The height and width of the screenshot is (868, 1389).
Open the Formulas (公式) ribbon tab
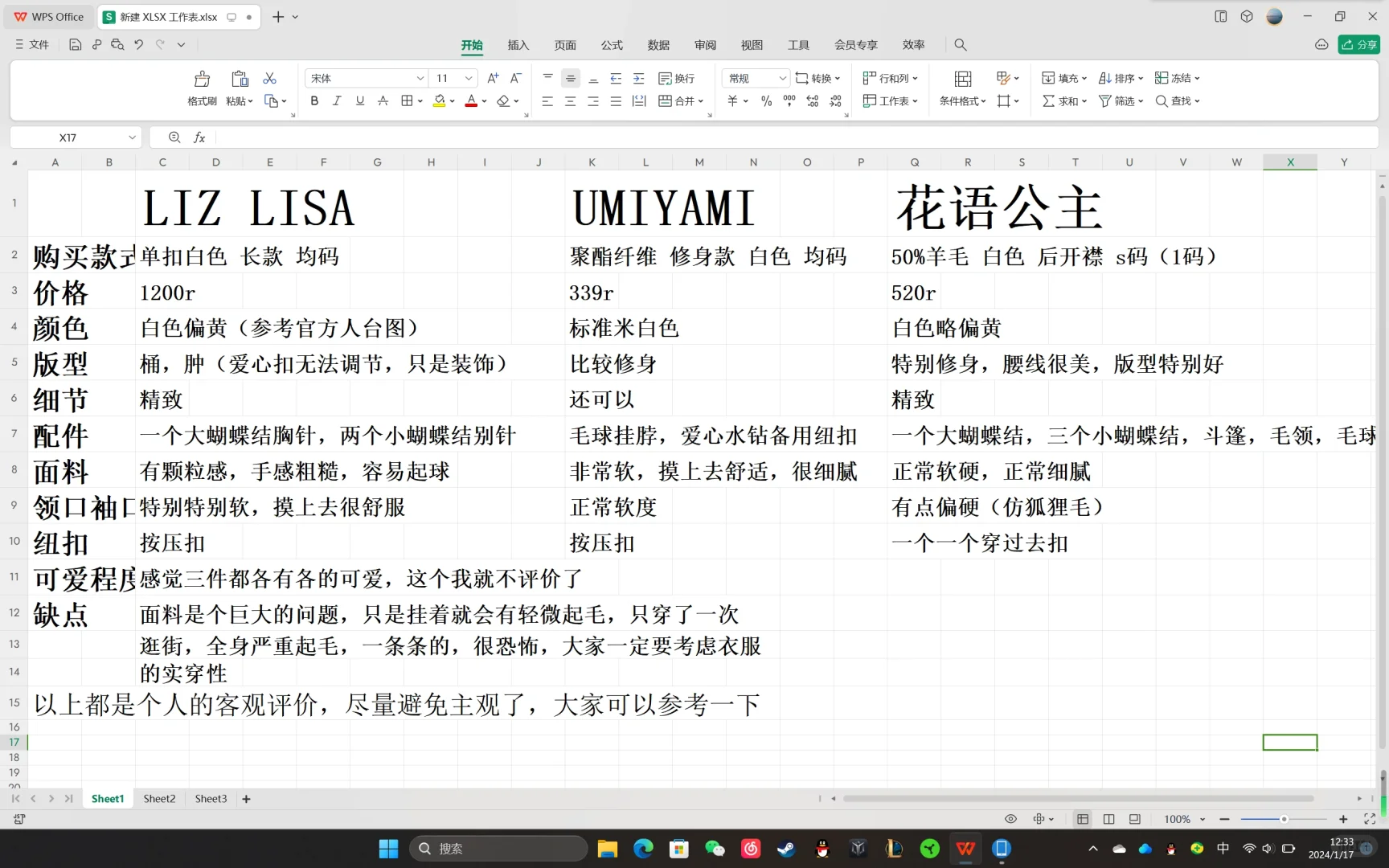point(612,45)
